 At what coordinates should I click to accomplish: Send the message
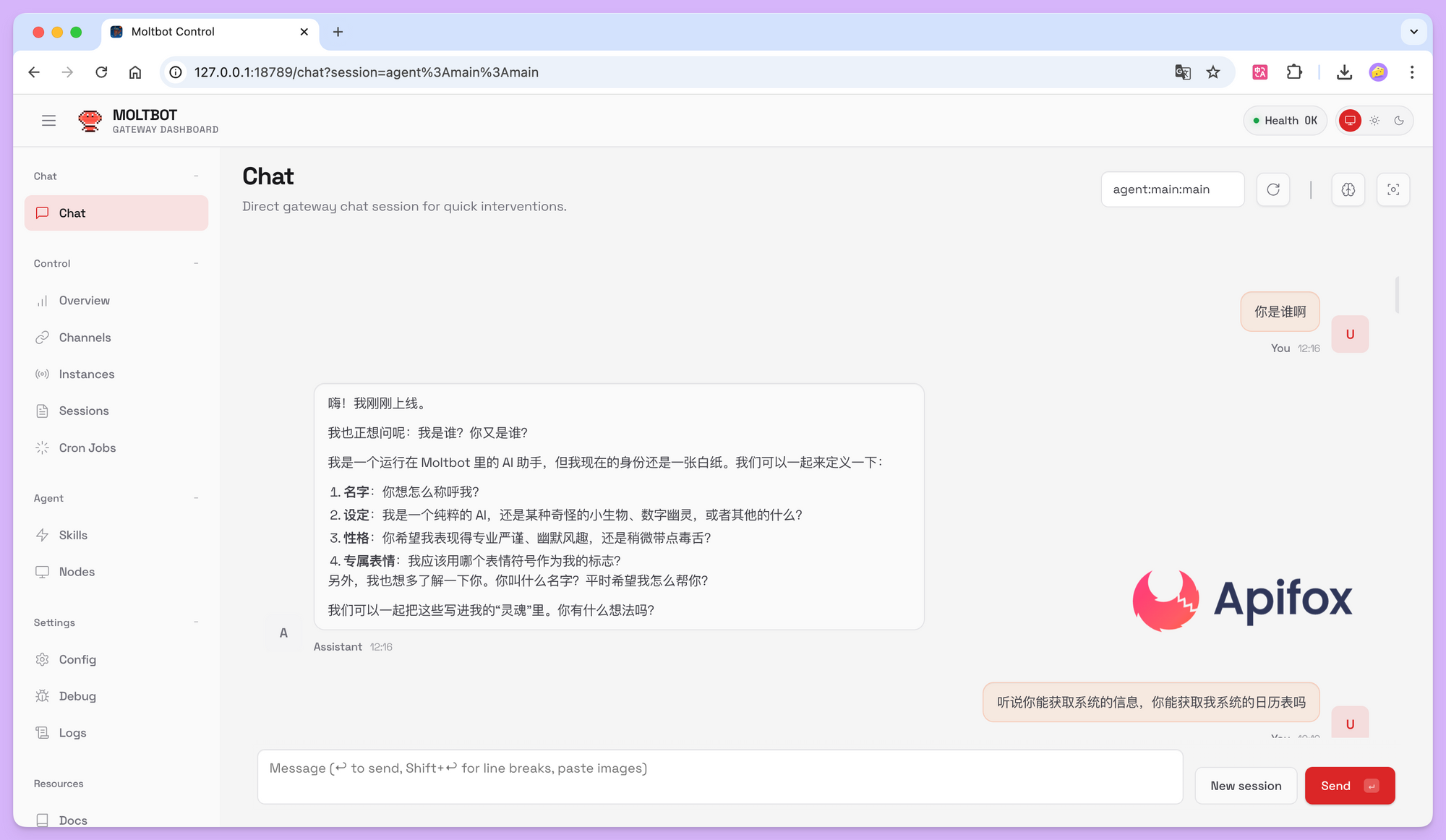point(1349,785)
